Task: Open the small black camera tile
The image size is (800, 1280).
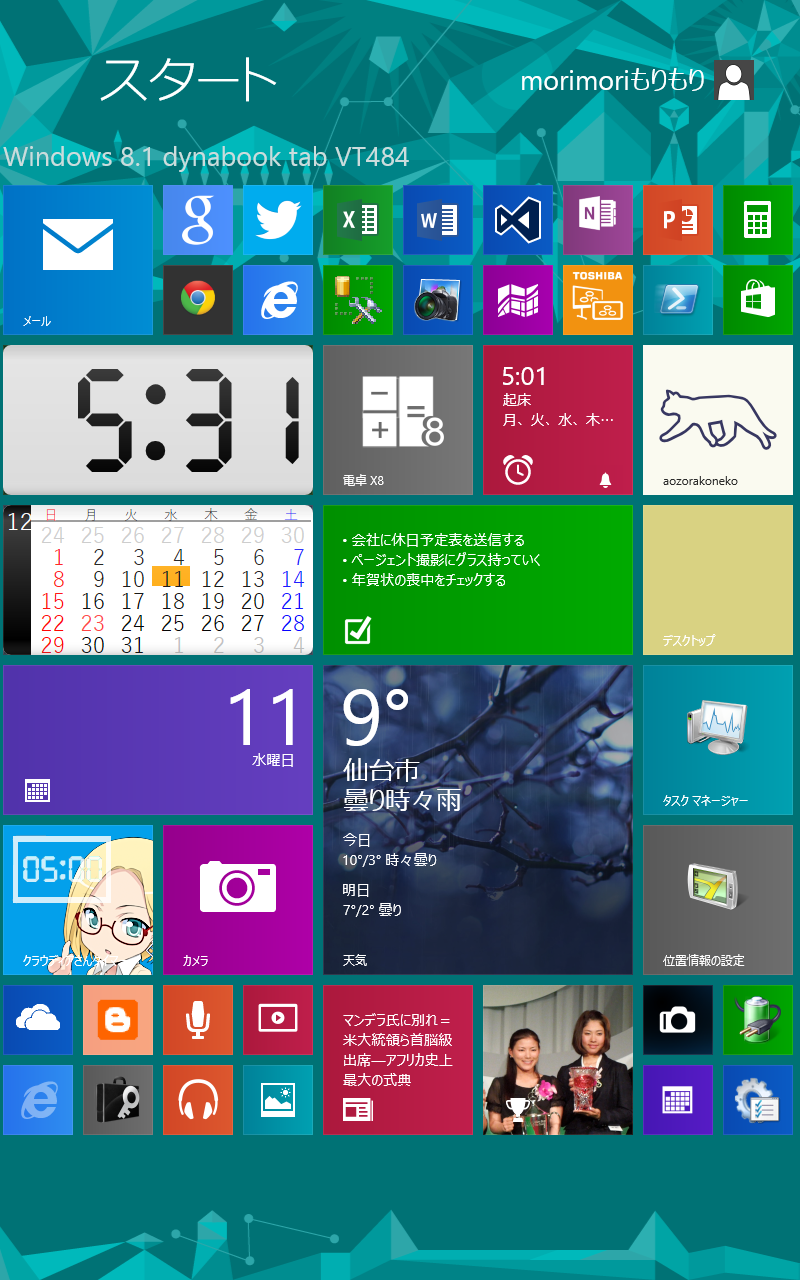Action: [x=678, y=1020]
